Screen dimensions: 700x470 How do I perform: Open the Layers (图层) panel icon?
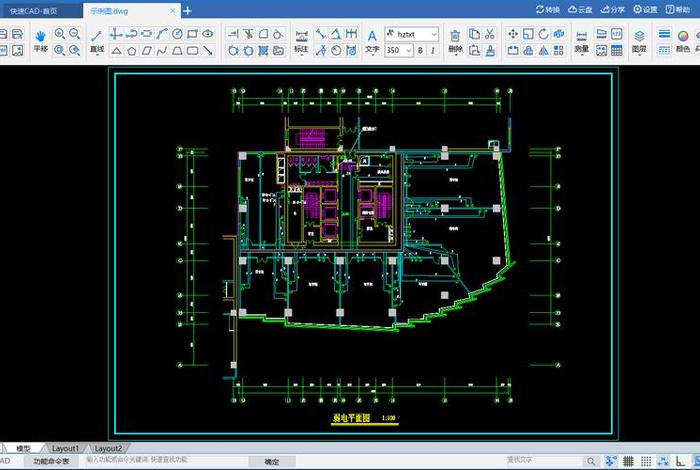pyautogui.click(x=639, y=39)
